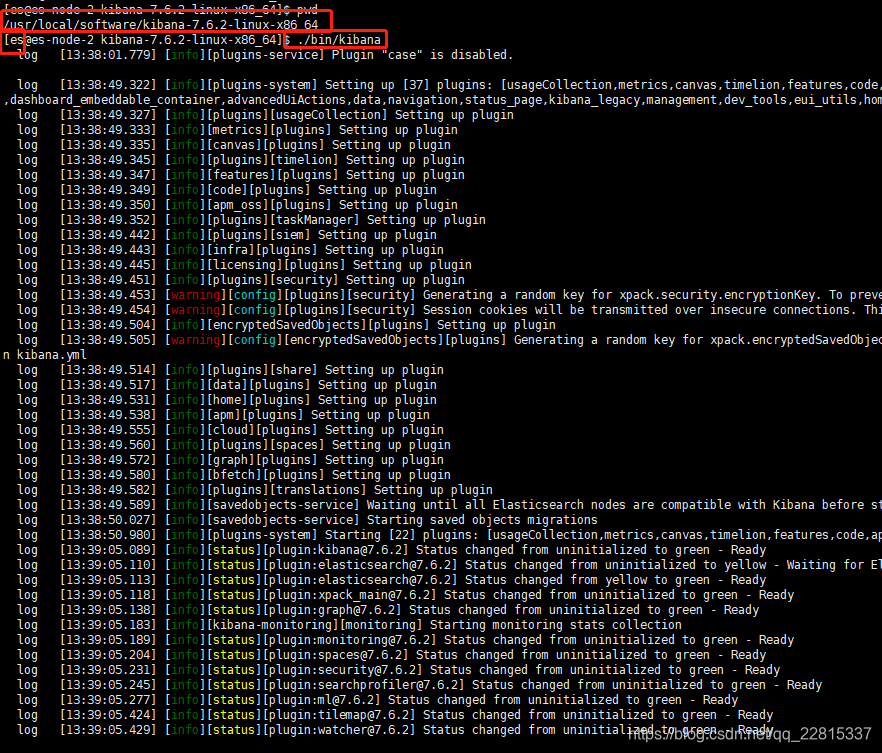
Task: Select the [cloud][plugins] log line
Action: [x=230, y=430]
